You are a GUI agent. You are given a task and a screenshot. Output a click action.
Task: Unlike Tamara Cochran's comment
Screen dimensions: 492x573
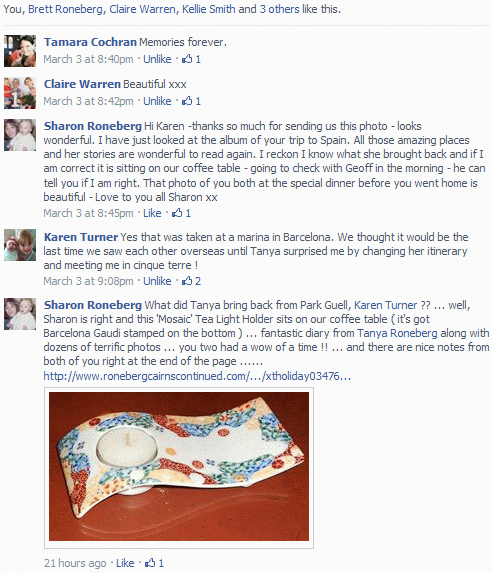157,59
